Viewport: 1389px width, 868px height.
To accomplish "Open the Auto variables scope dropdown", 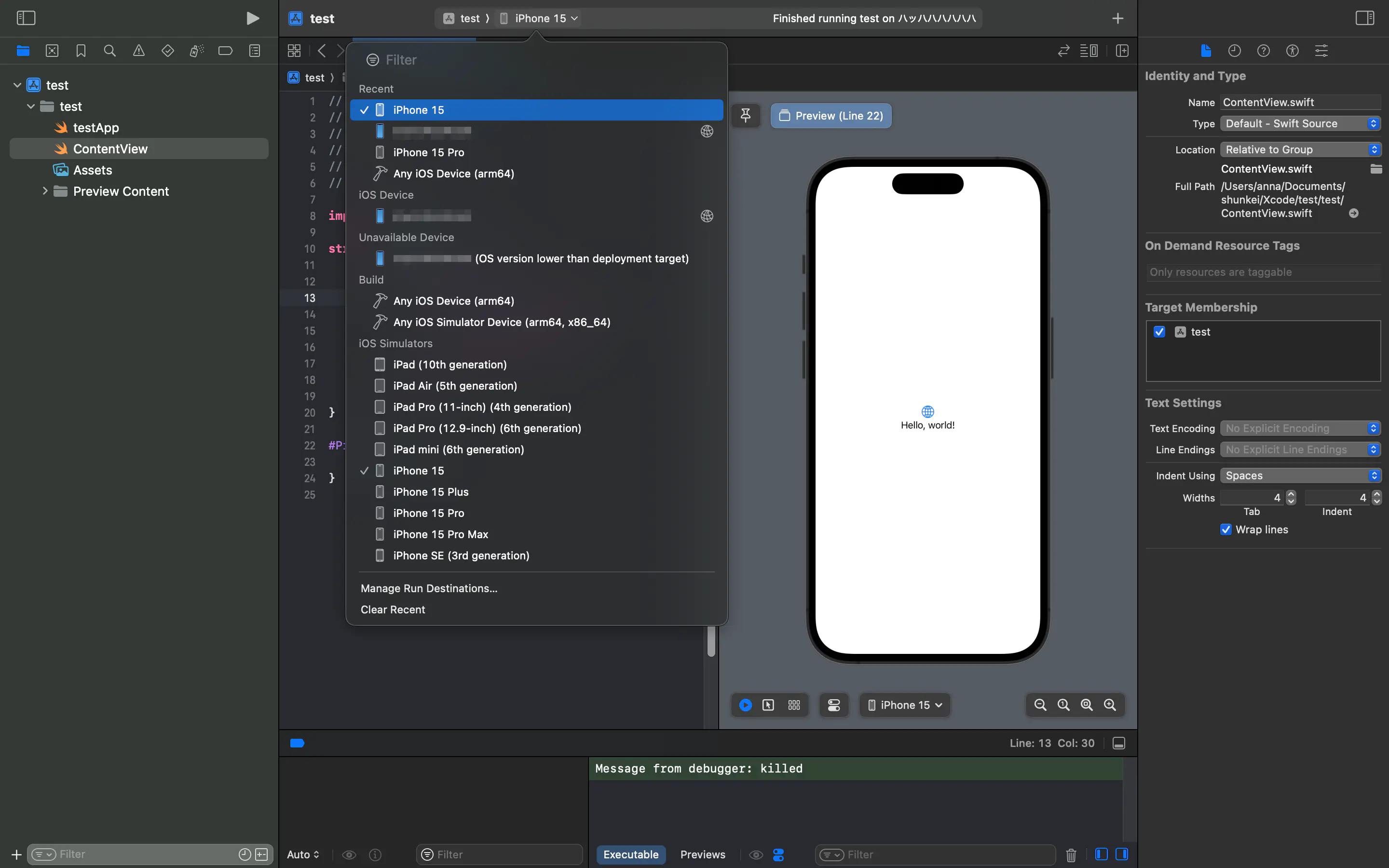I will click(303, 855).
